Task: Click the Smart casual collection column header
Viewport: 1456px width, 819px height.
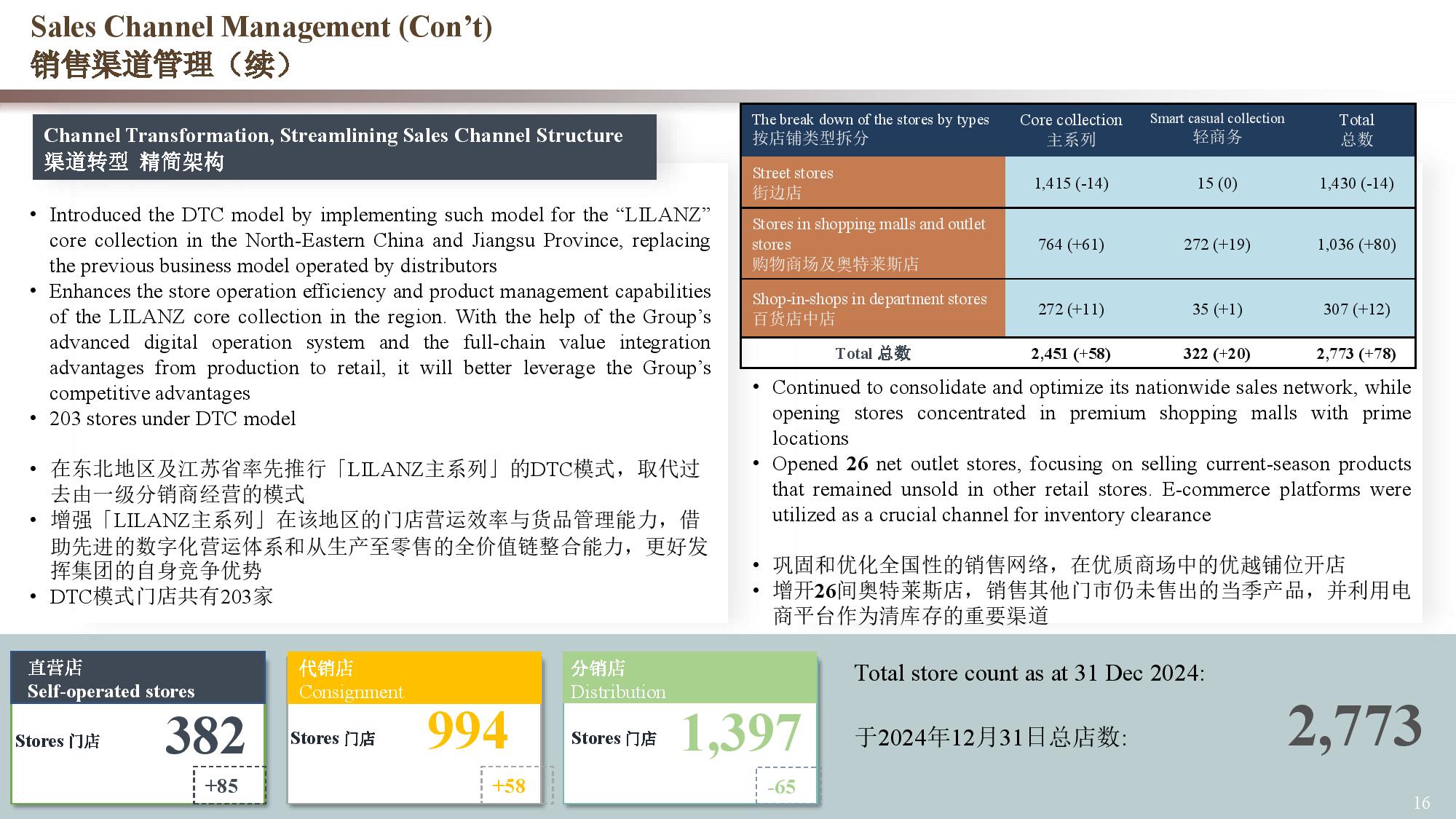Action: 1216,128
